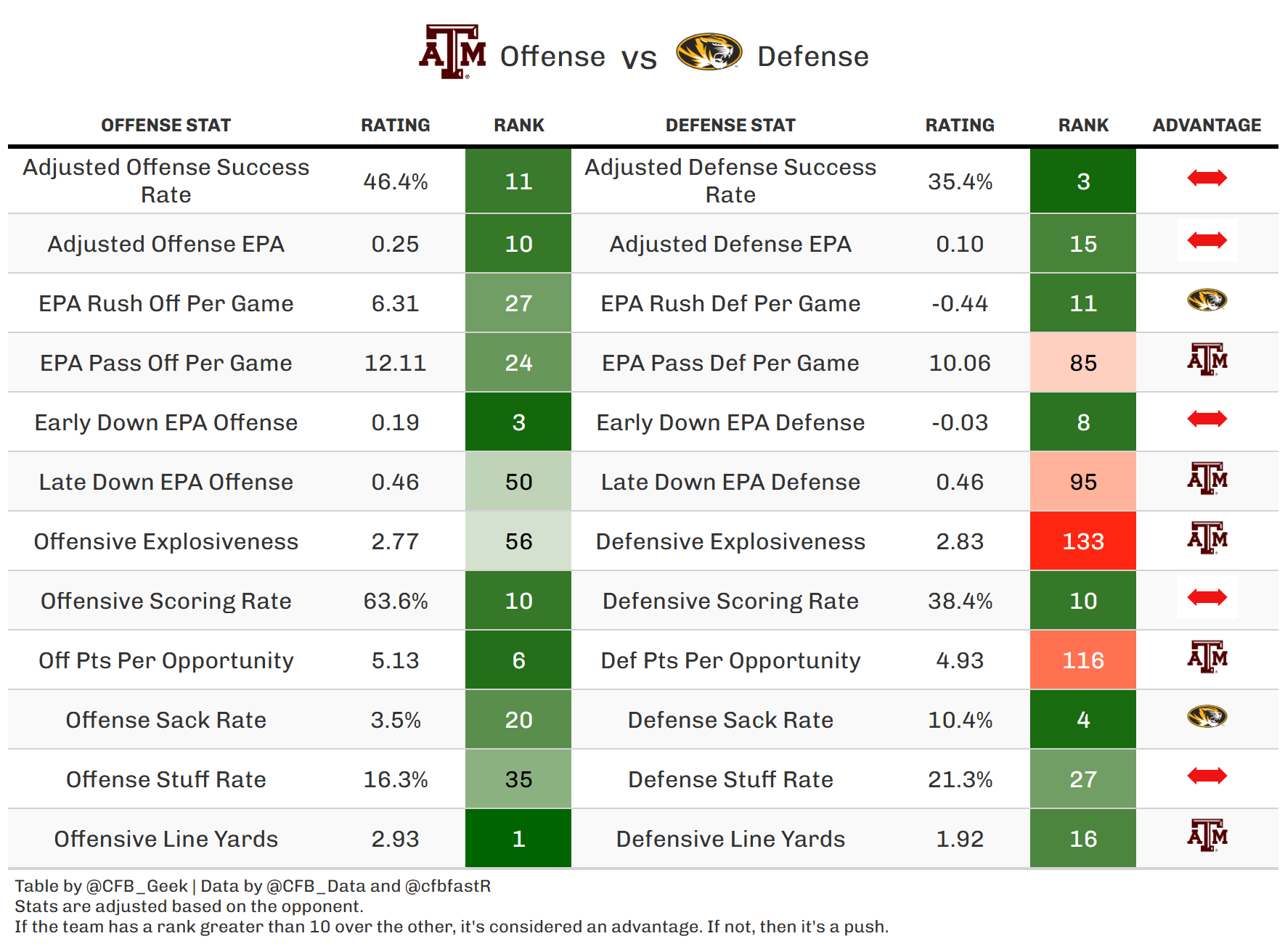Click push arrow in the Stuff Rate row
Viewport: 1285px width, 952px height.
[x=1207, y=776]
